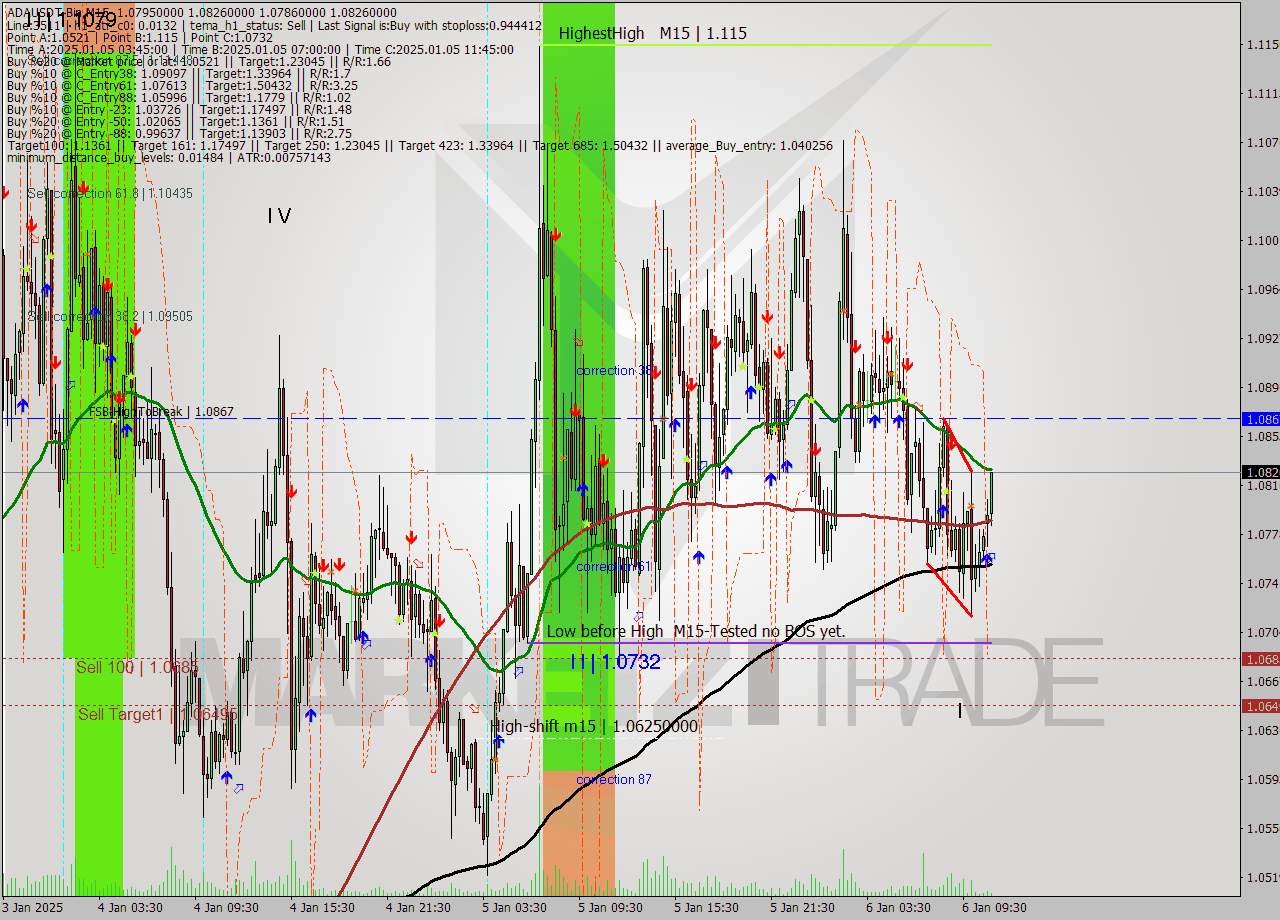Click the '5 Jan 15:30' time axis label
This screenshot has width=1280, height=920.
[706, 908]
